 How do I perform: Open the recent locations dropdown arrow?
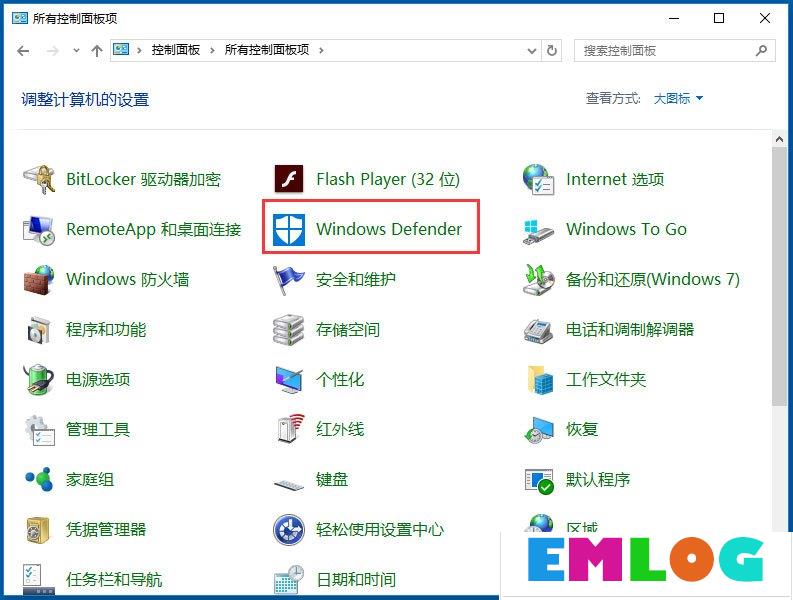[x=76, y=50]
